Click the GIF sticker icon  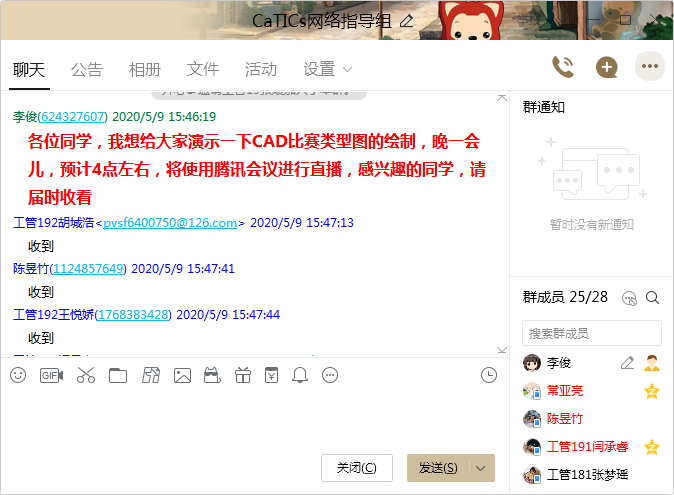(x=51, y=375)
